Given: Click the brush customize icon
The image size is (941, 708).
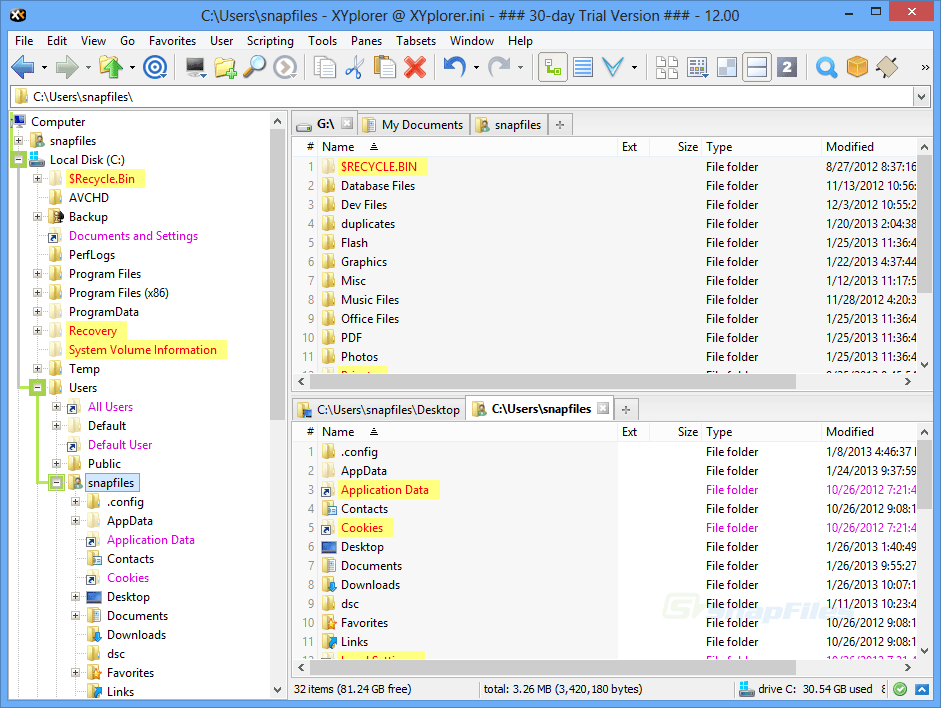Looking at the screenshot, I should pos(887,67).
